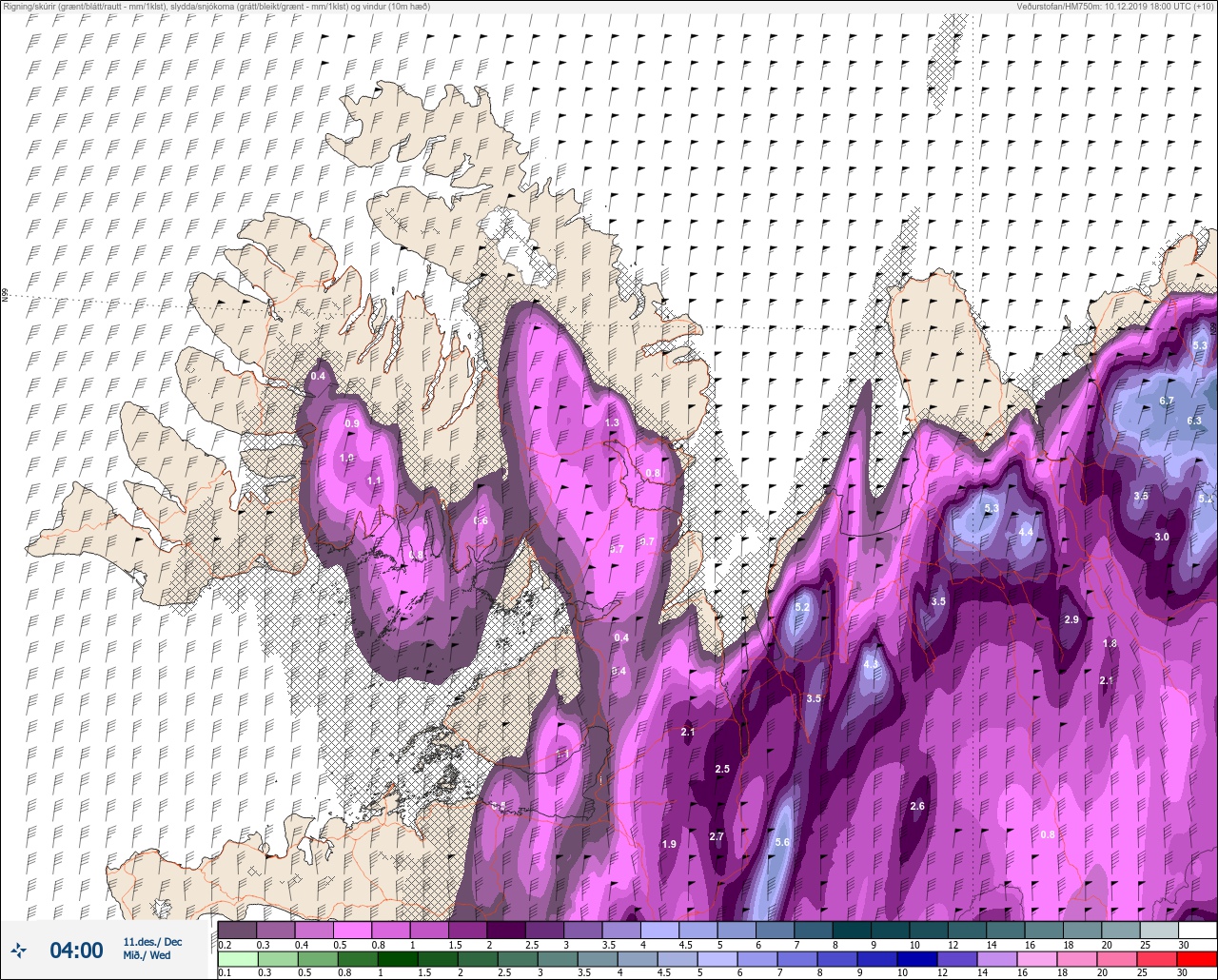Click the bright red swatch ending lower legend row

pyautogui.click(x=1197, y=959)
